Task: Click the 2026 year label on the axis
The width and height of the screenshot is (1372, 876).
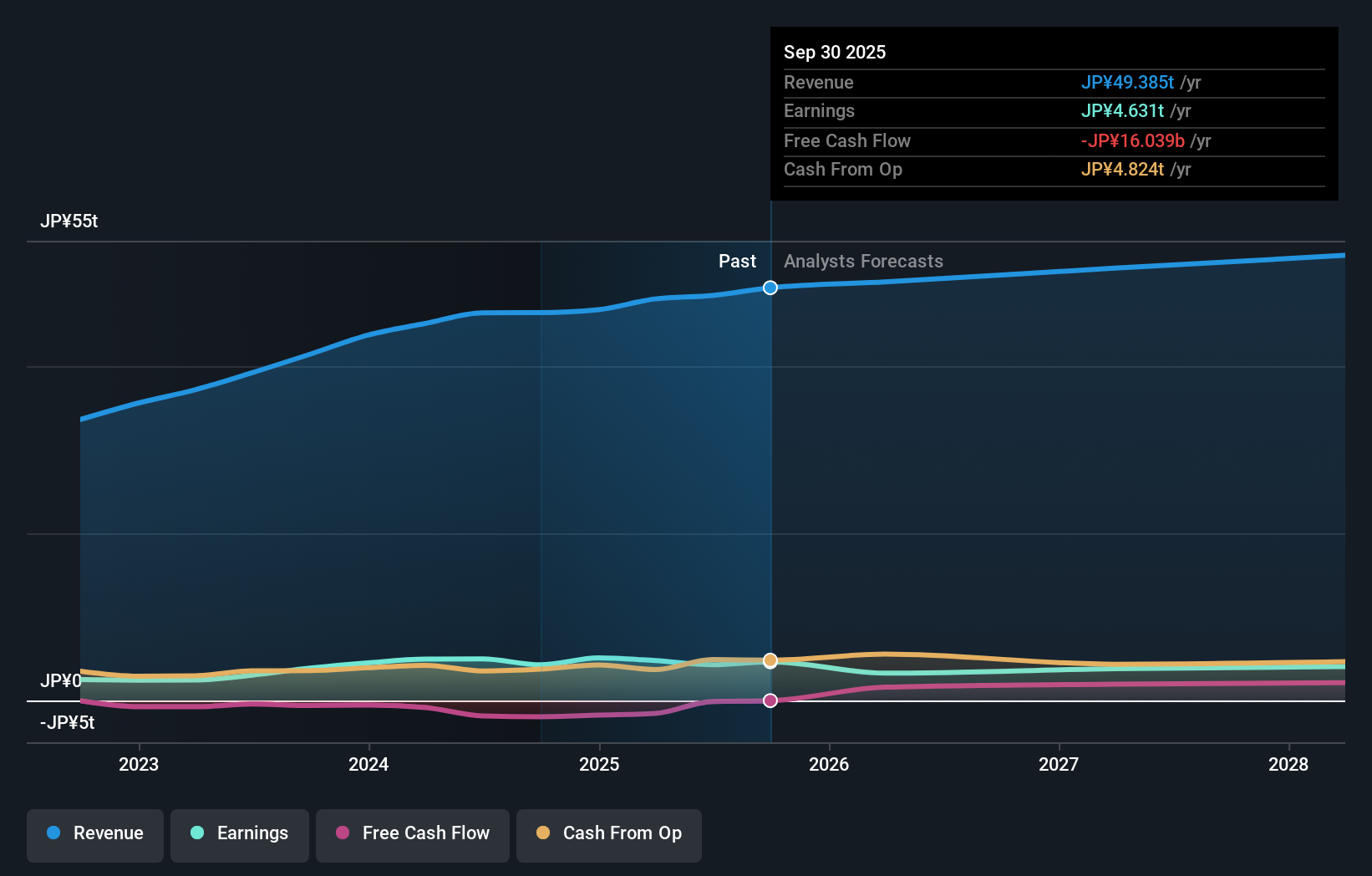Action: (829, 764)
